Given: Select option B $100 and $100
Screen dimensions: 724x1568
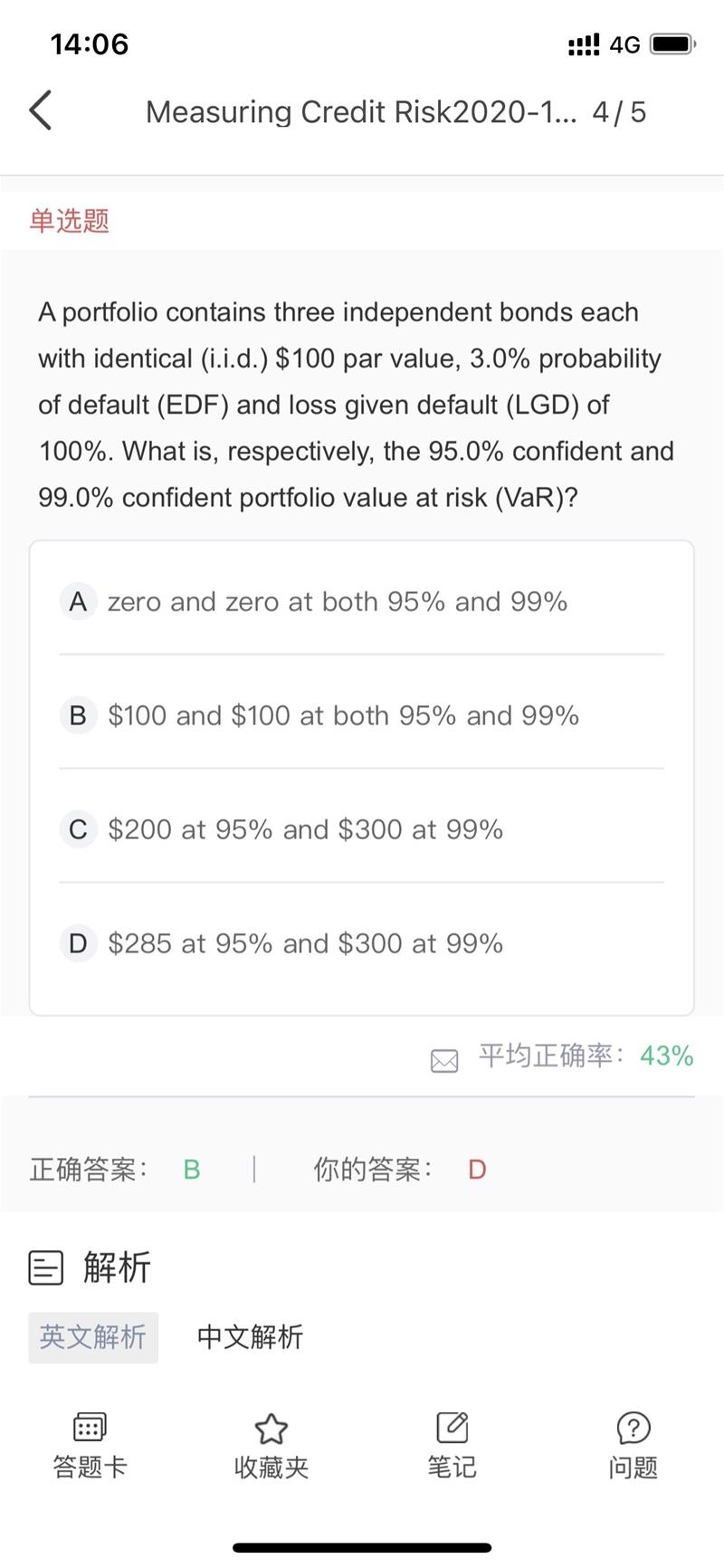Looking at the screenshot, I should pos(342,715).
